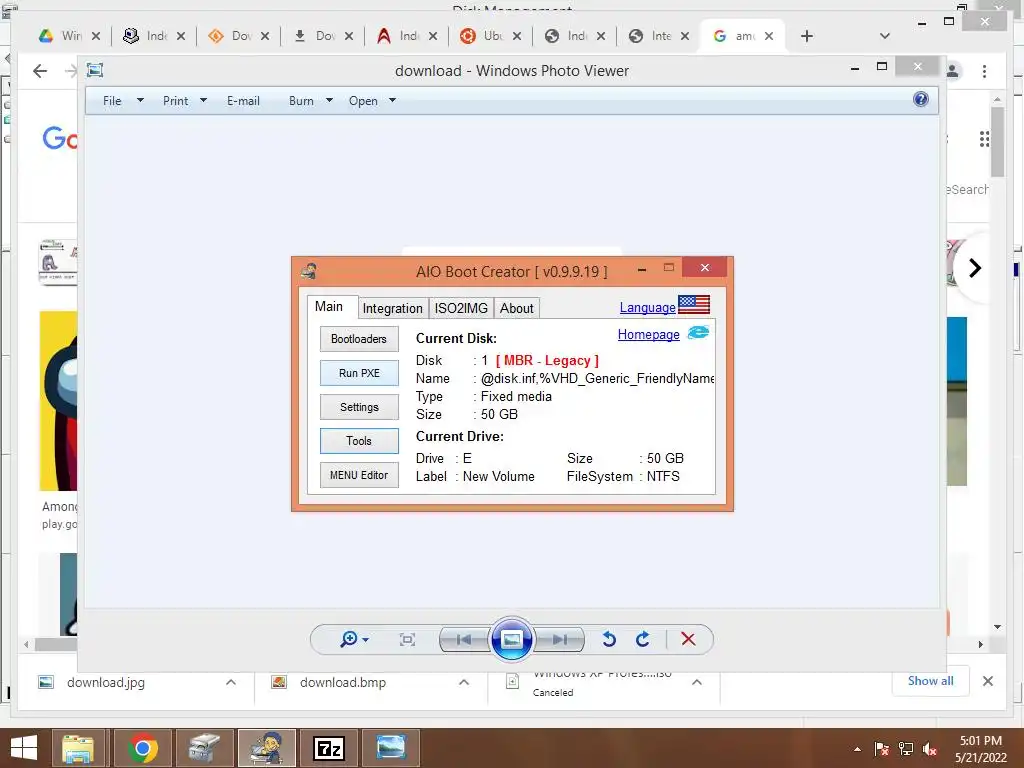Rotate the photo clockwise

point(643,639)
